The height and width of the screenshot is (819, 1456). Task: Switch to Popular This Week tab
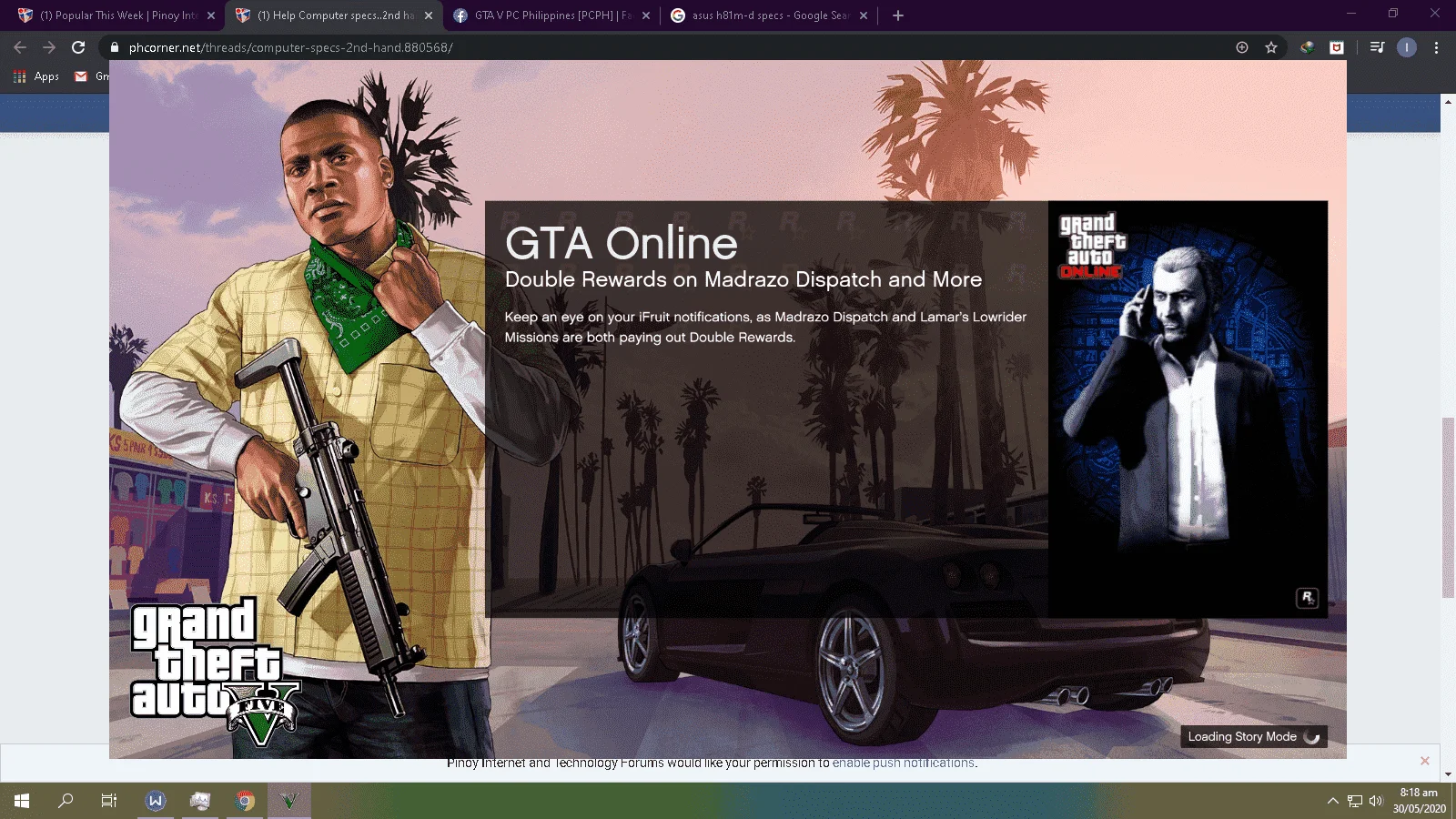(116, 15)
